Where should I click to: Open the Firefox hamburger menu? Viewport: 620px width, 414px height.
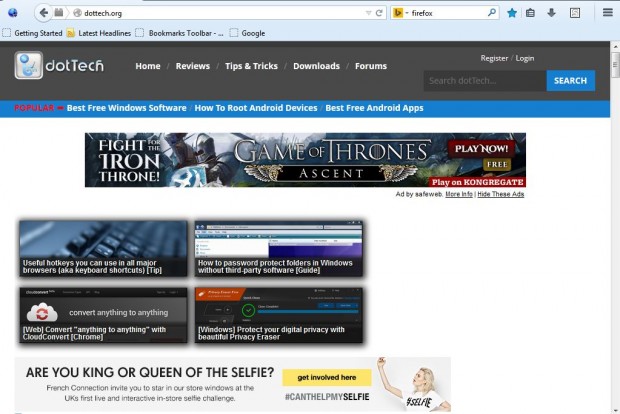pyautogui.click(x=608, y=13)
